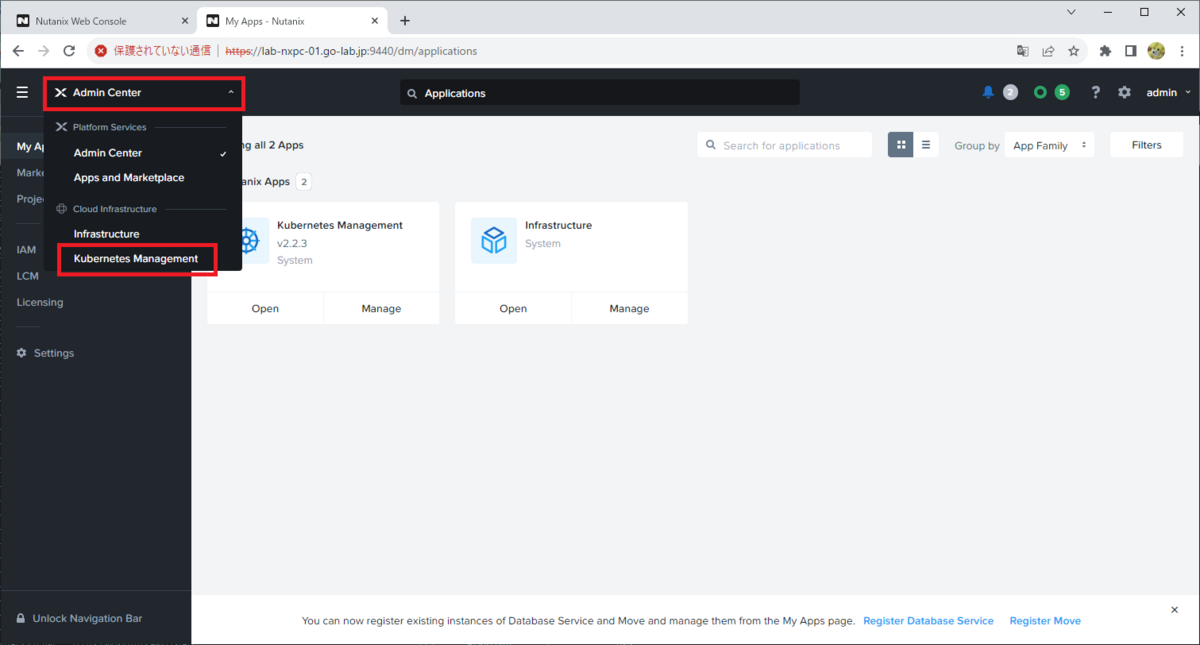Open the admin user dropdown
Screen dimensions: 1200x645
pyautogui.click(x=1168, y=92)
